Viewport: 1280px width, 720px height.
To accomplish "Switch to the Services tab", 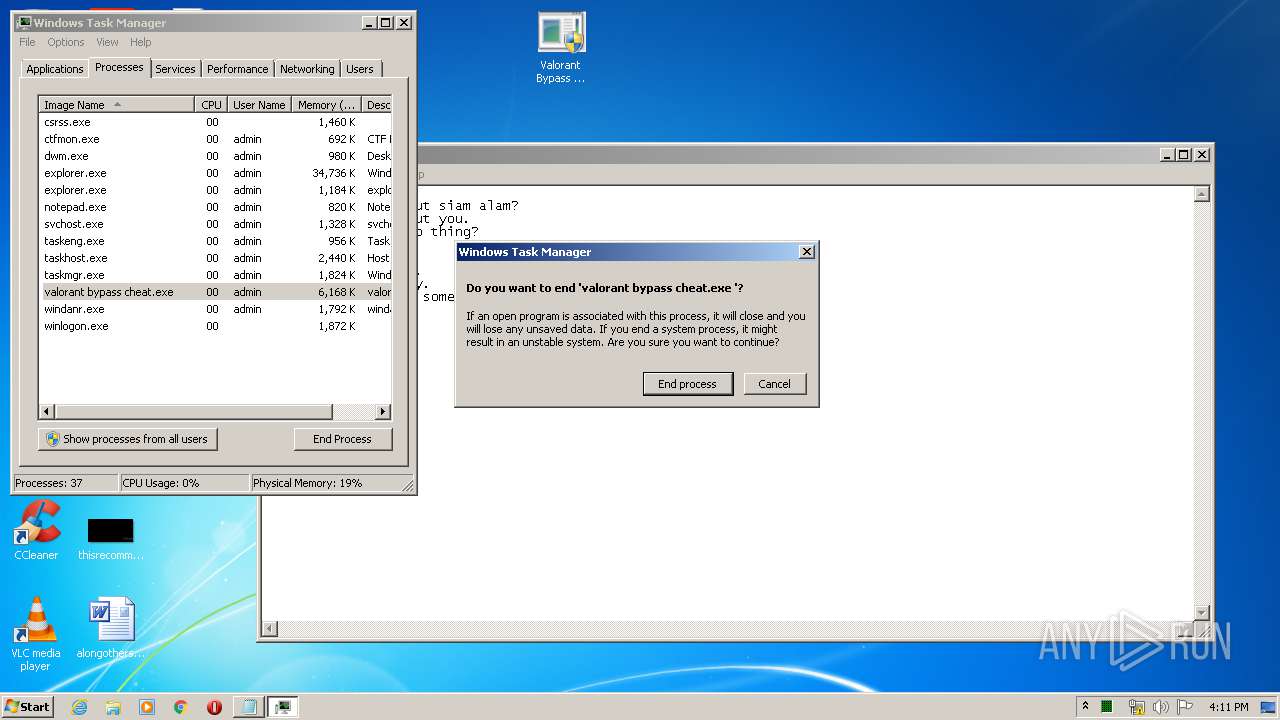I will pyautogui.click(x=175, y=69).
